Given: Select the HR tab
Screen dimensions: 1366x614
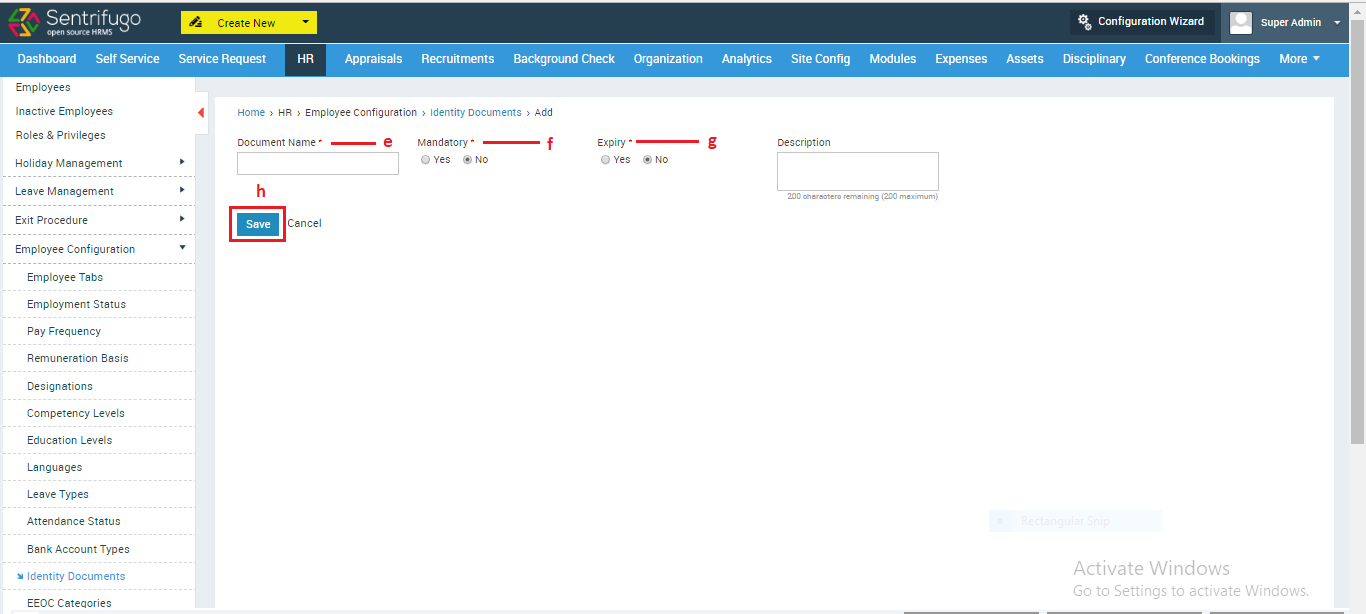Looking at the screenshot, I should pyautogui.click(x=305, y=59).
